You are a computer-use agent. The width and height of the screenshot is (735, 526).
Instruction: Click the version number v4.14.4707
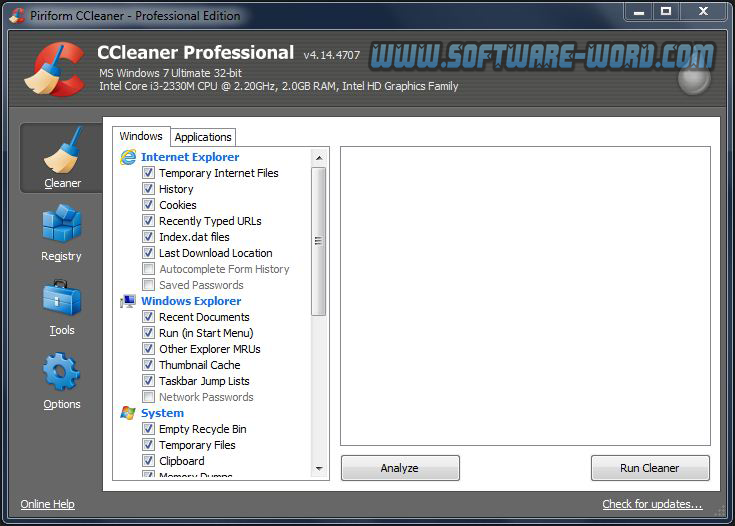pos(331,55)
